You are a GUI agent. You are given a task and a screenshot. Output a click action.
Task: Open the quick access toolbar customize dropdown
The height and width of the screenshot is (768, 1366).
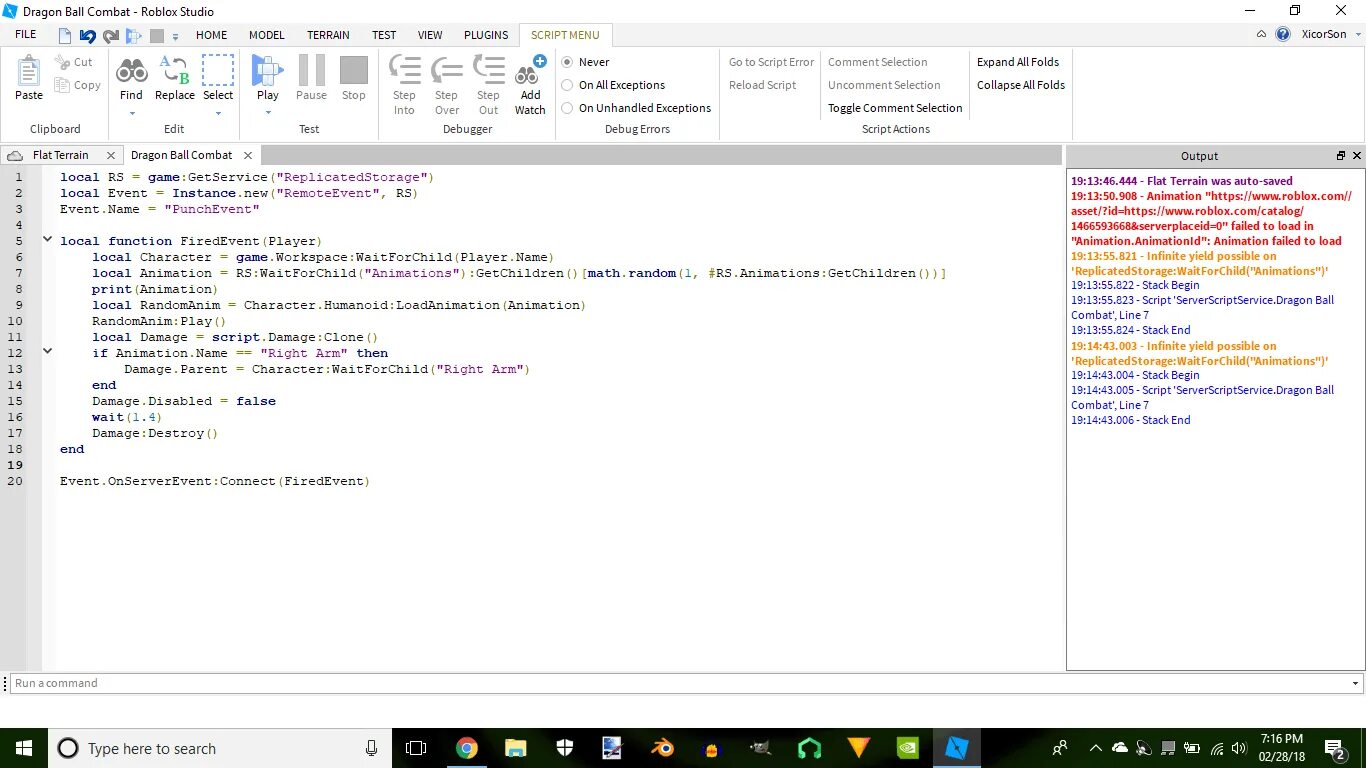click(x=175, y=36)
